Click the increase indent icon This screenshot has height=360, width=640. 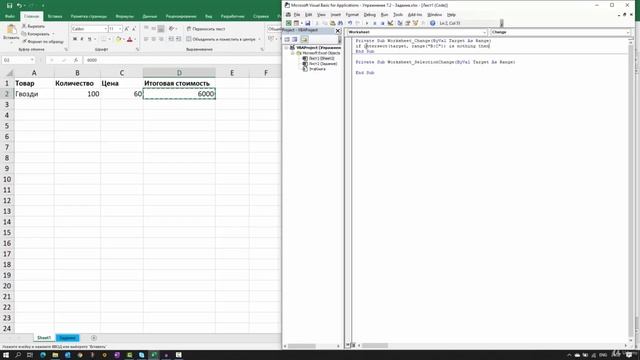(178, 39)
